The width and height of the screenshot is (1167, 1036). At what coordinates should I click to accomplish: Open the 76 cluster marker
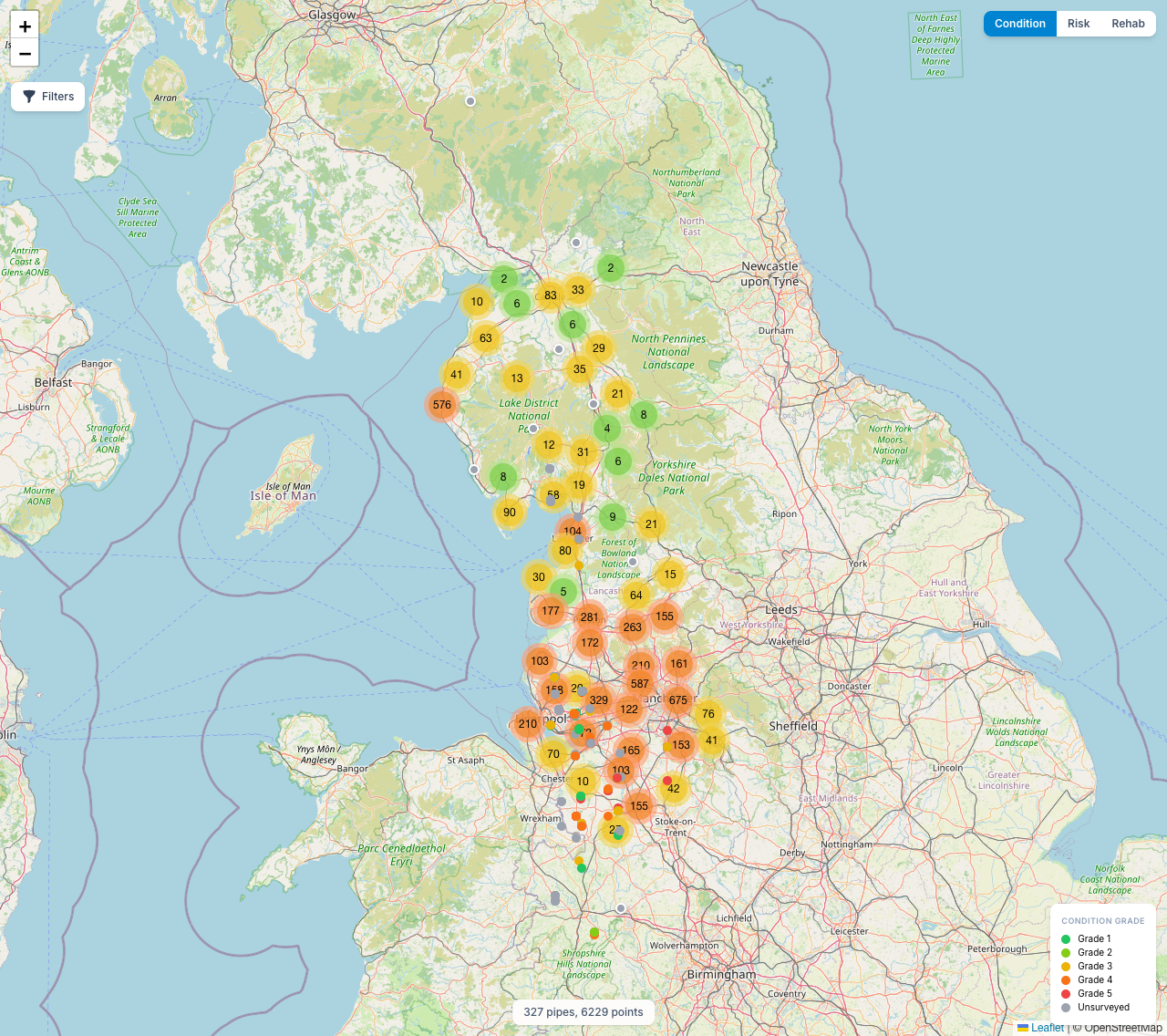point(708,714)
